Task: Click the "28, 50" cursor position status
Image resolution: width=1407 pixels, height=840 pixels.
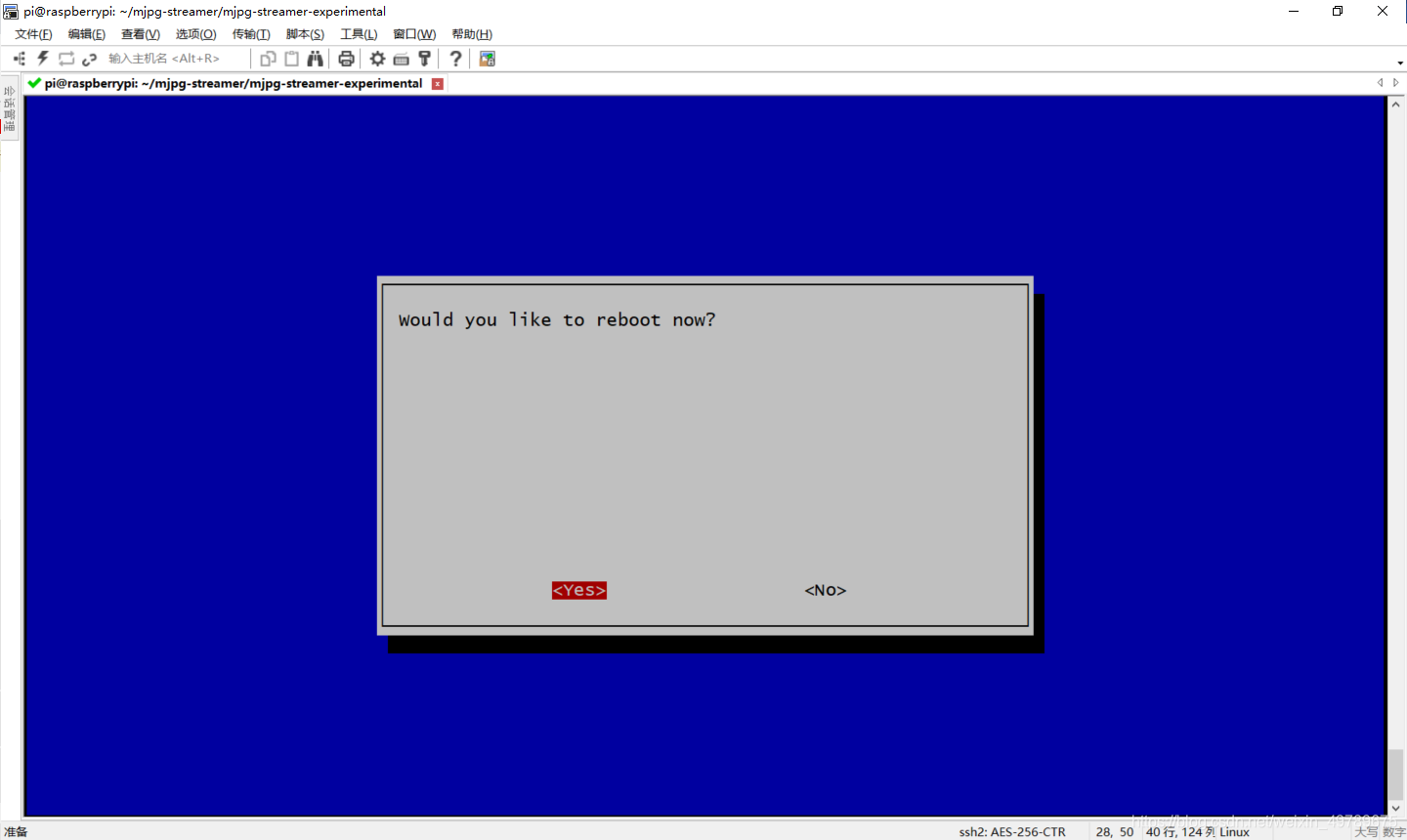Action: (1115, 832)
